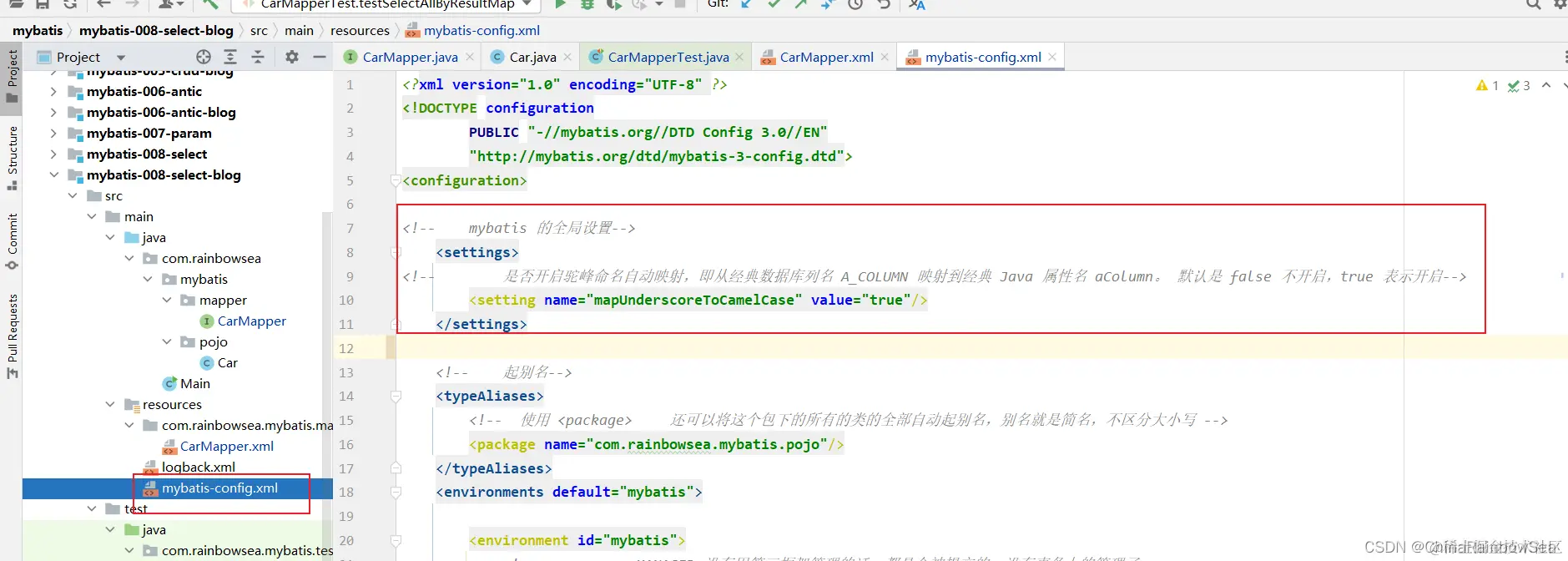
Task: Open the Project view mode dropdown
Action: pyautogui.click(x=121, y=58)
